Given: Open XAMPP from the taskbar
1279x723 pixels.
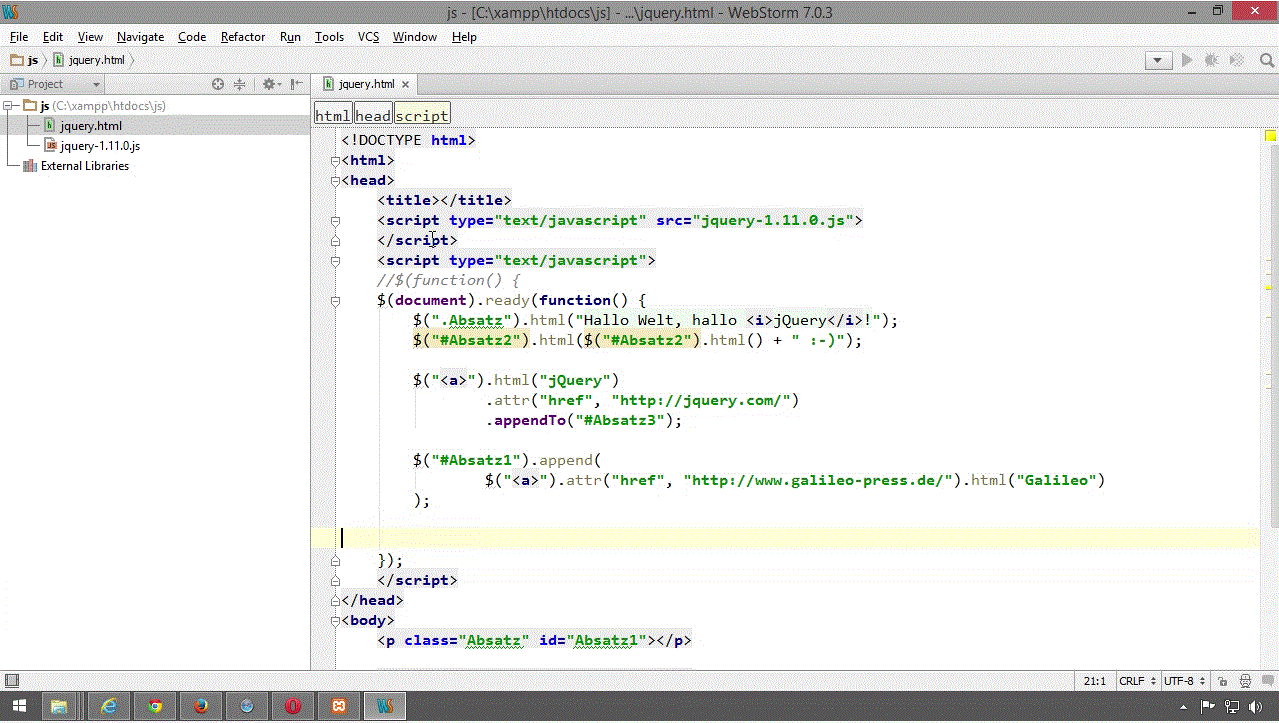Looking at the screenshot, I should pos(339,707).
